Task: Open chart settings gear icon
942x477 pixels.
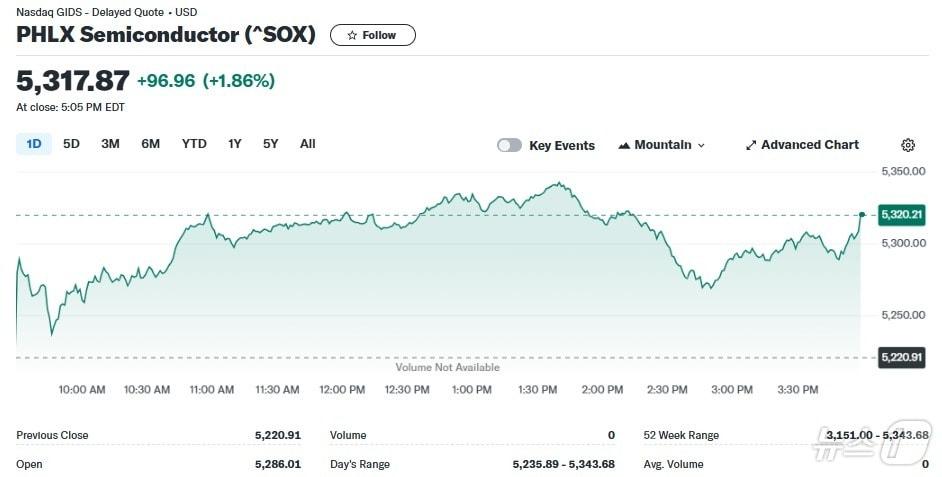Action: coord(908,145)
